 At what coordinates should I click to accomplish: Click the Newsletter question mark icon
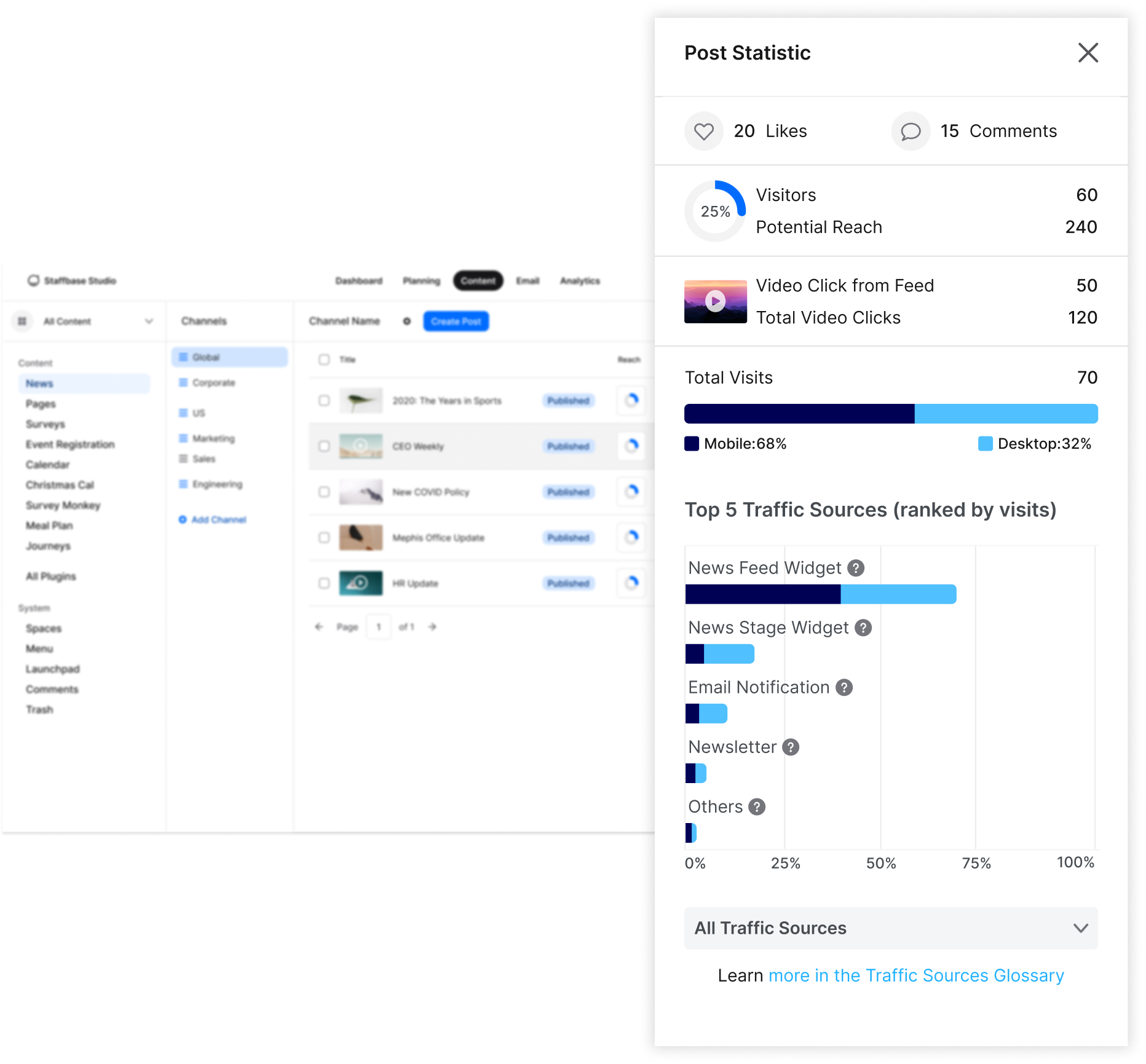791,747
